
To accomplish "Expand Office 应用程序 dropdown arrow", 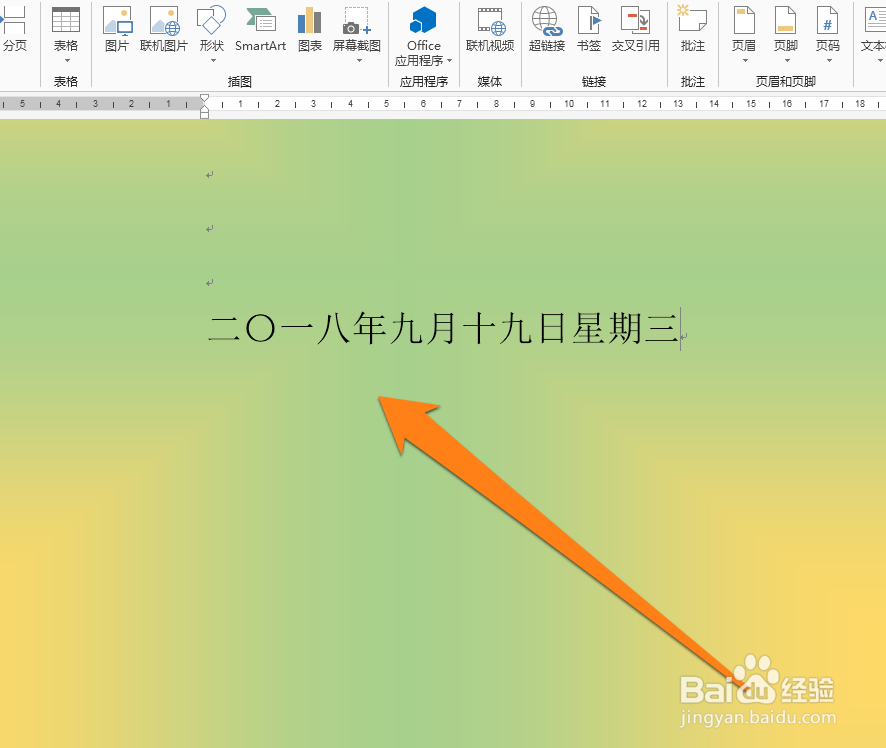I will [x=449, y=60].
